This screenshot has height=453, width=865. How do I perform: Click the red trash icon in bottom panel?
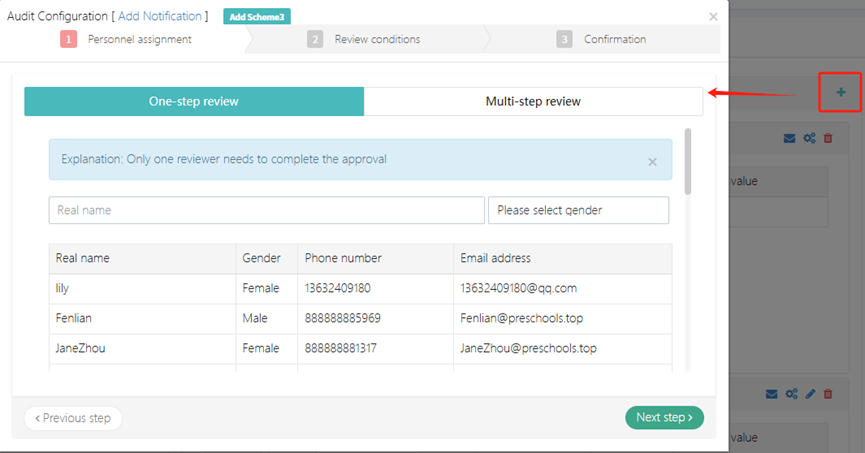(827, 394)
